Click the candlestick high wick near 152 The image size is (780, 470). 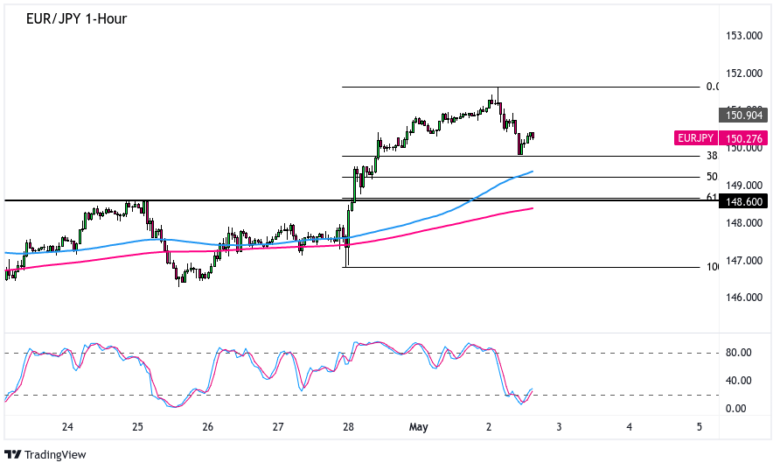(x=497, y=91)
